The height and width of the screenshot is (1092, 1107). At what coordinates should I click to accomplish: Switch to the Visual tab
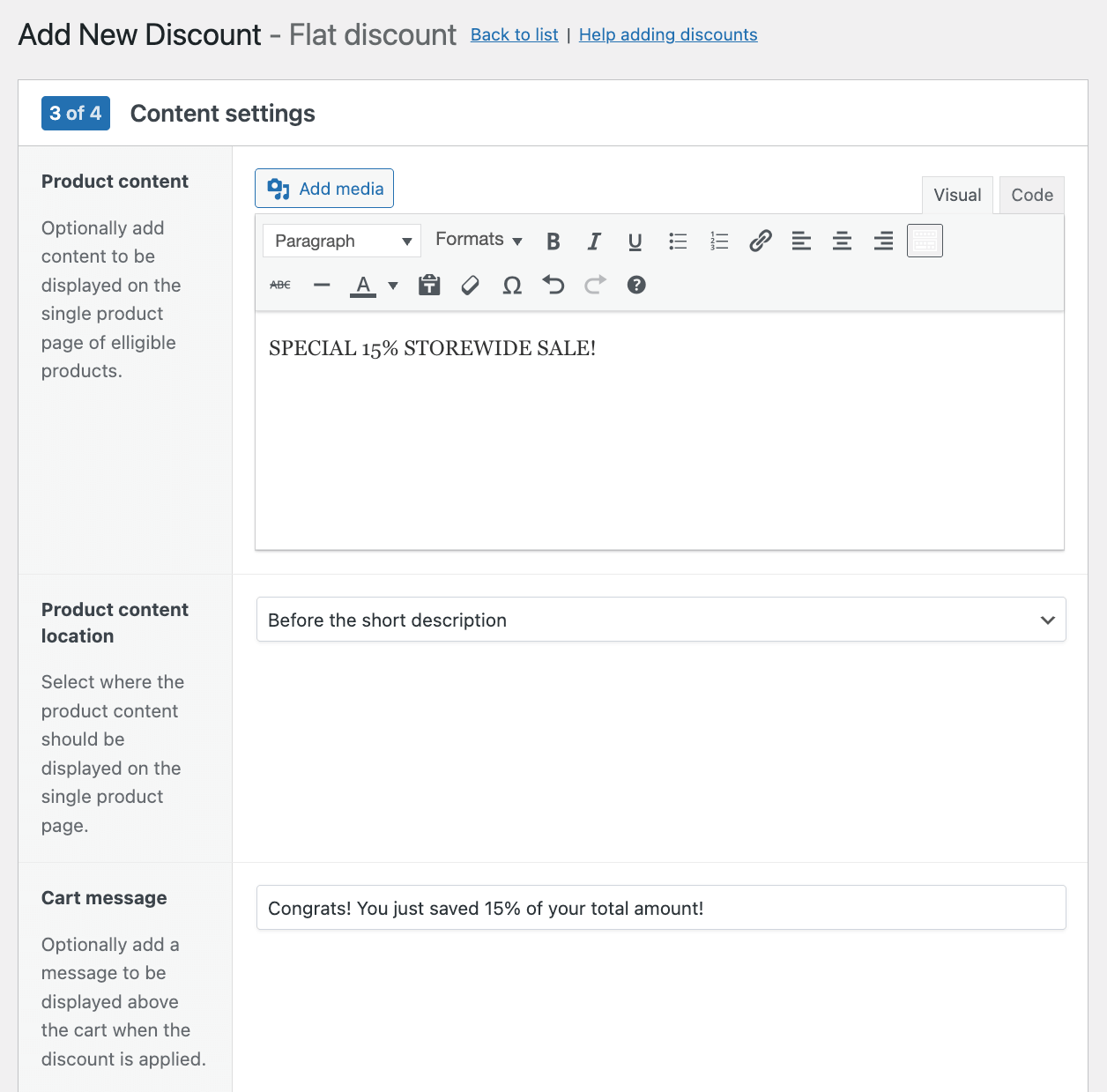coord(957,195)
